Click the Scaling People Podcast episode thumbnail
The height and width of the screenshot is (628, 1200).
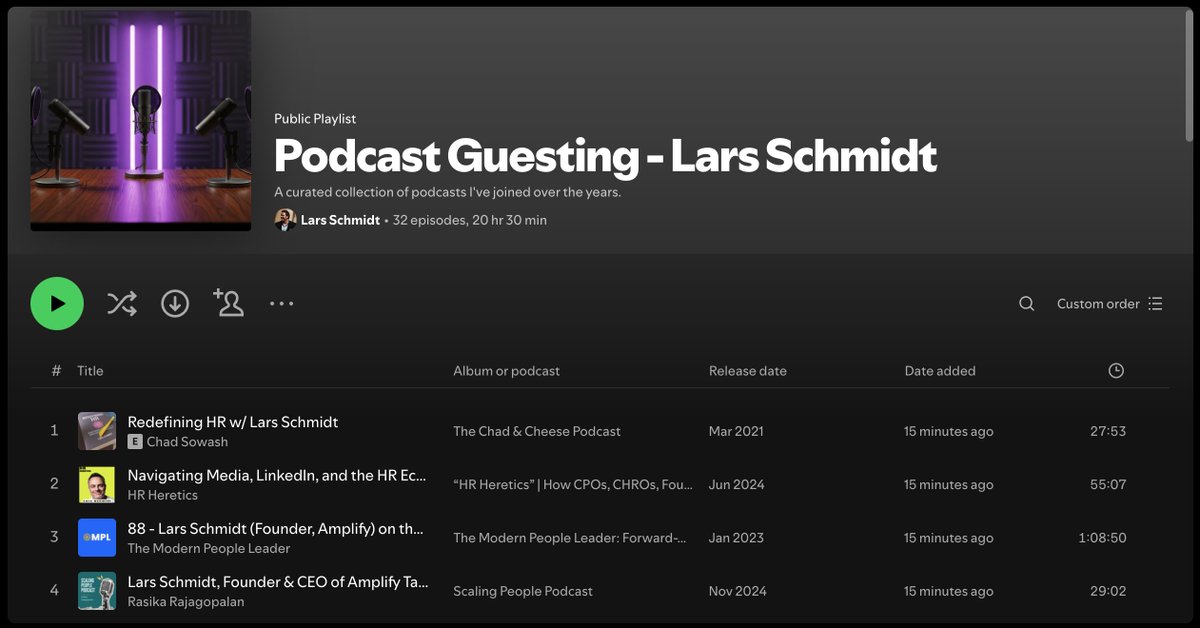coord(97,590)
